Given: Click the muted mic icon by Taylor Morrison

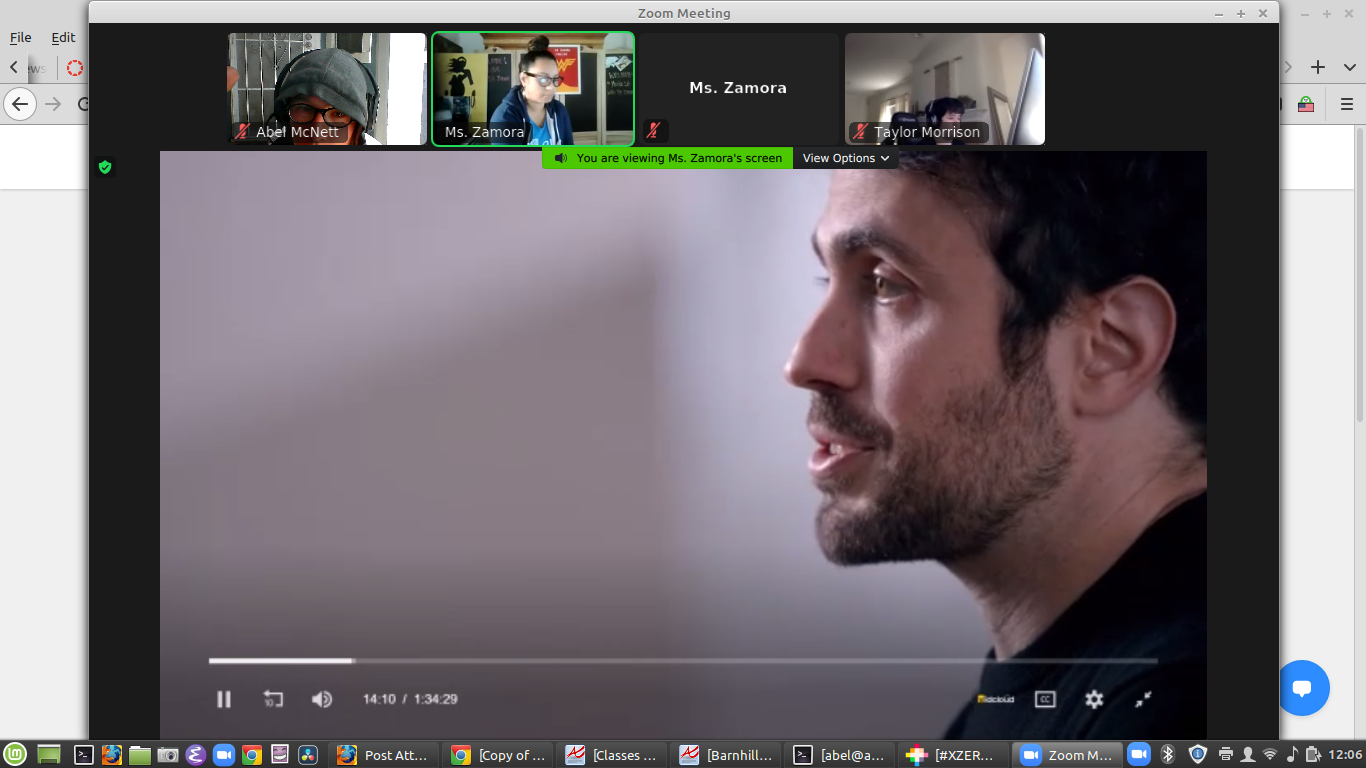Looking at the screenshot, I should tap(860, 131).
